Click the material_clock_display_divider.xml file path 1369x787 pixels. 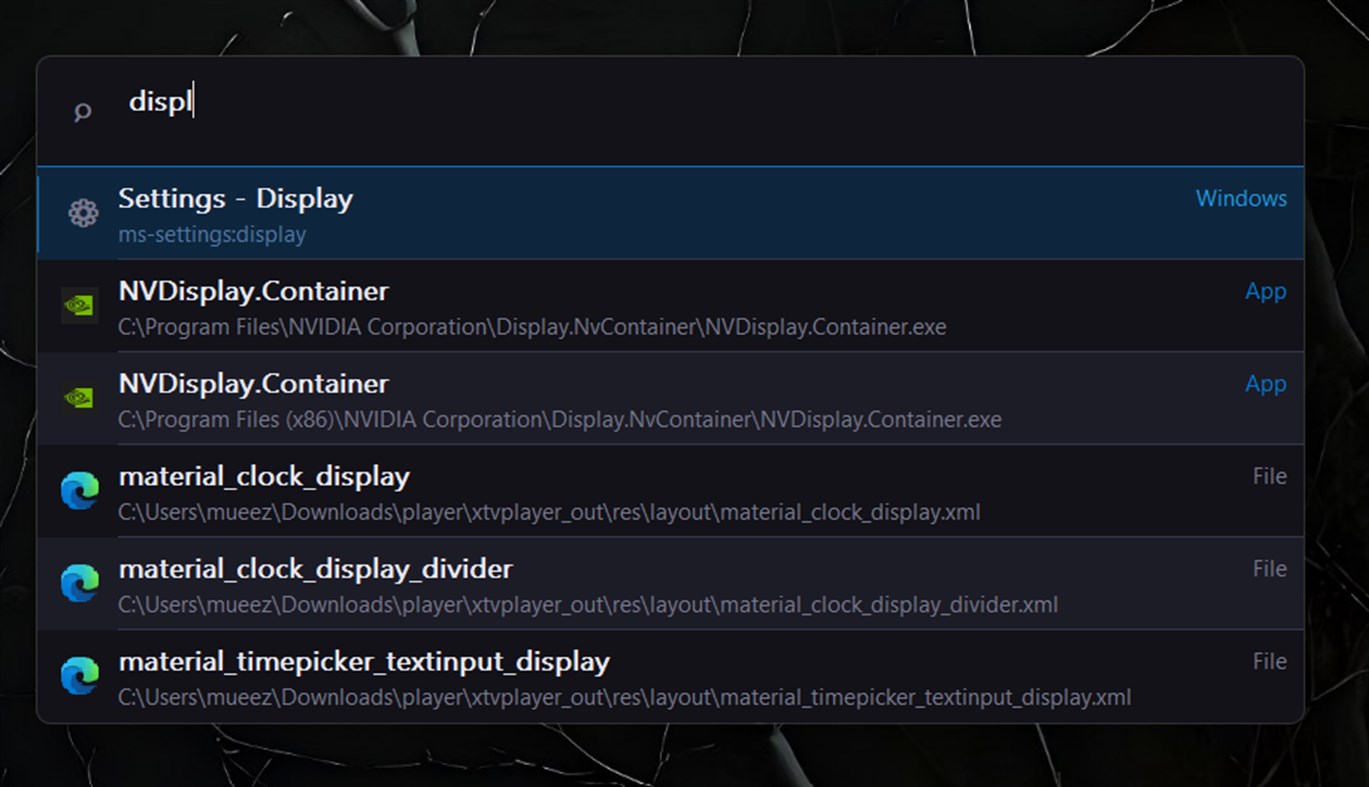pos(588,605)
